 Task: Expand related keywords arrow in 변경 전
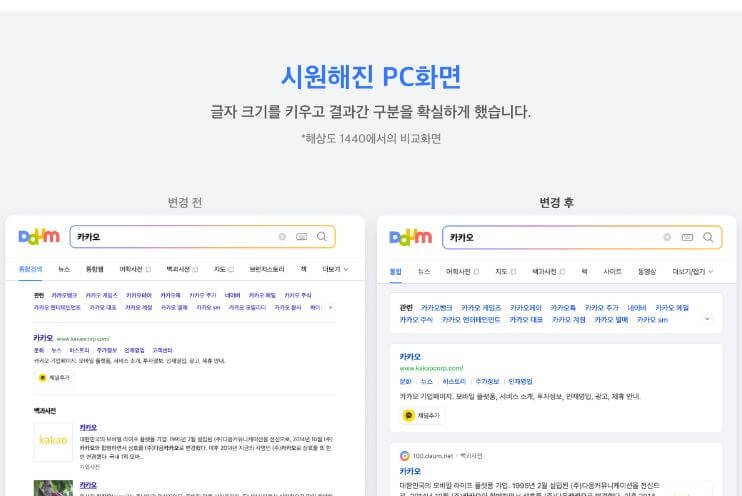pyautogui.click(x=330, y=308)
